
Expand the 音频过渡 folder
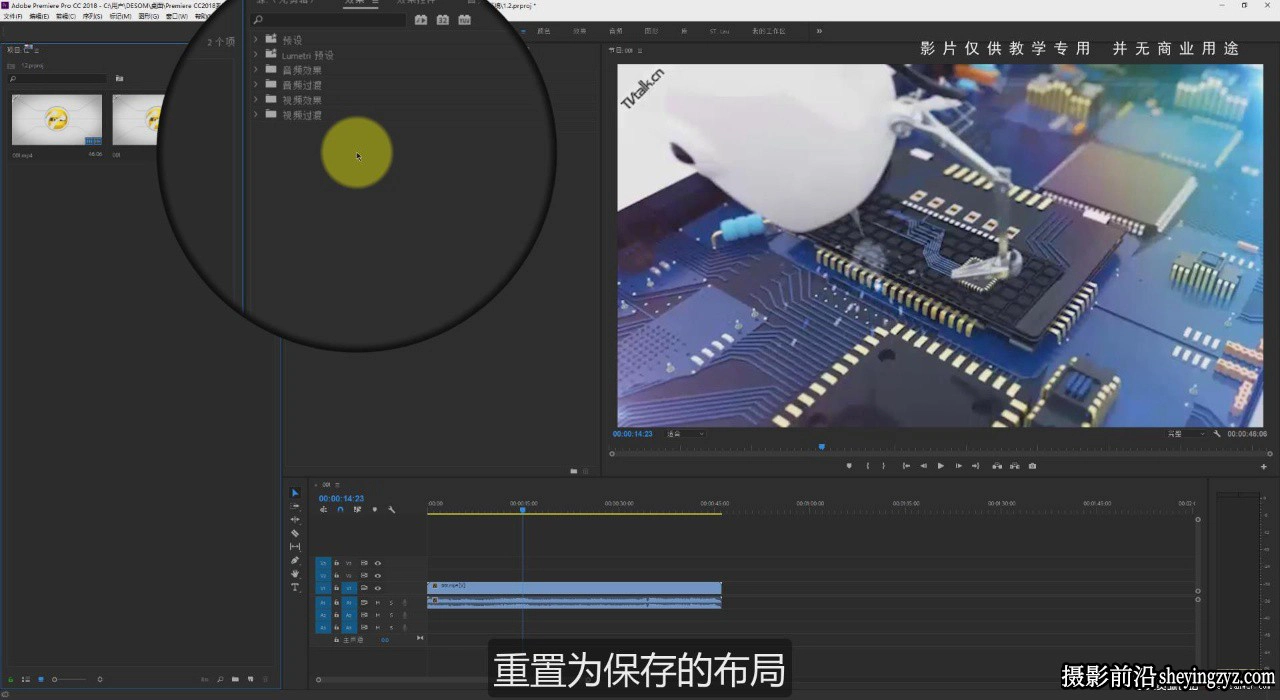tap(256, 85)
